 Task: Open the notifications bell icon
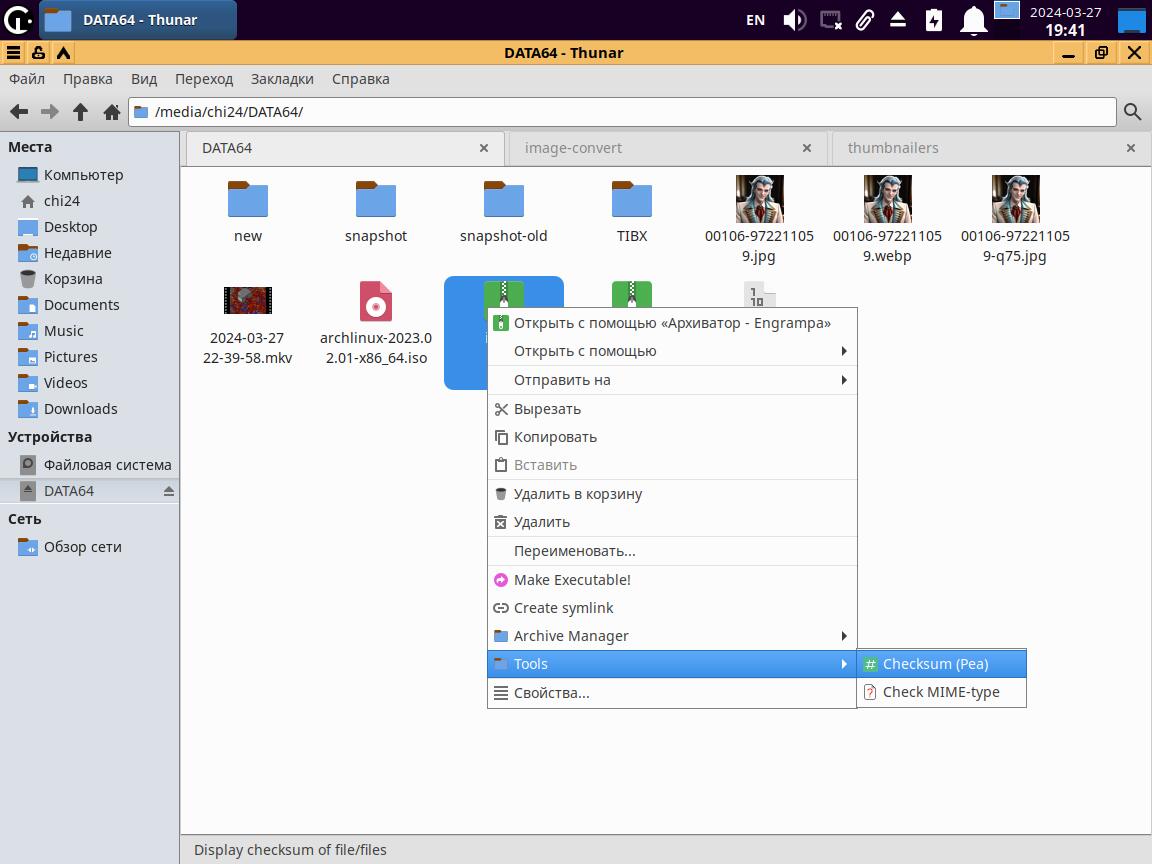(973, 20)
